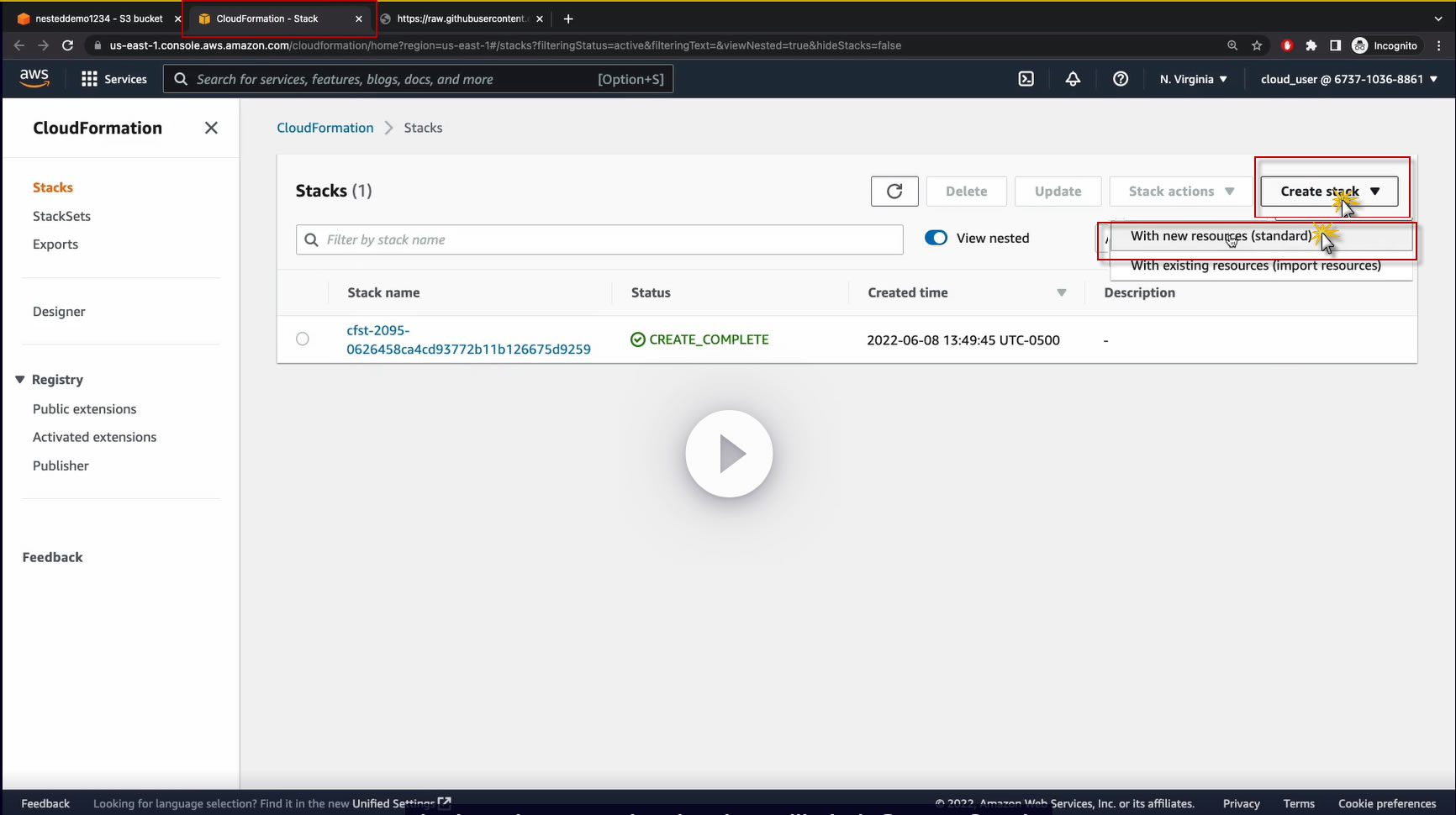Image resolution: width=1456 pixels, height=815 pixels.
Task: Play the video overlay
Action: (729, 454)
